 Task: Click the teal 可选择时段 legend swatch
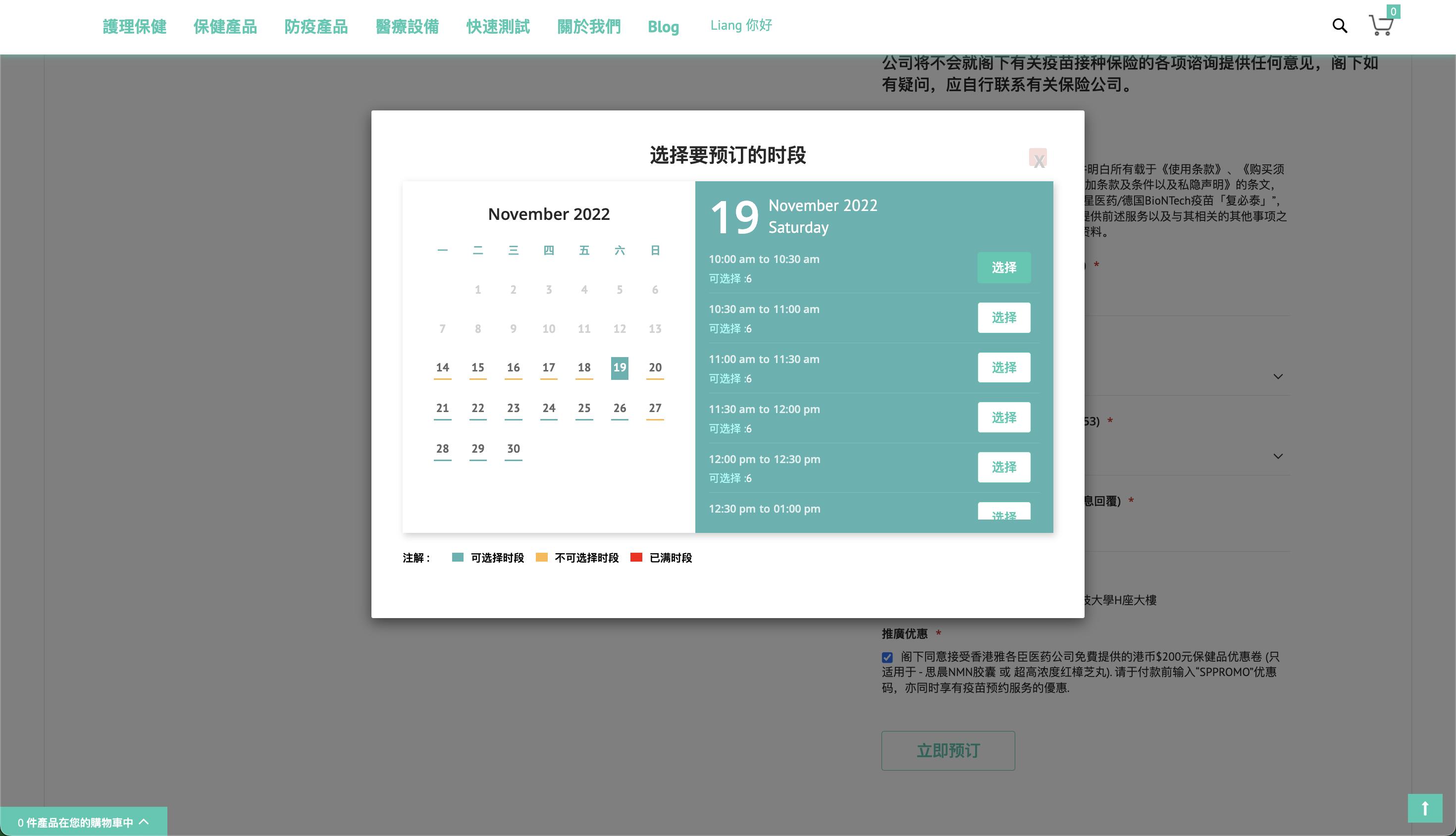pyautogui.click(x=458, y=558)
